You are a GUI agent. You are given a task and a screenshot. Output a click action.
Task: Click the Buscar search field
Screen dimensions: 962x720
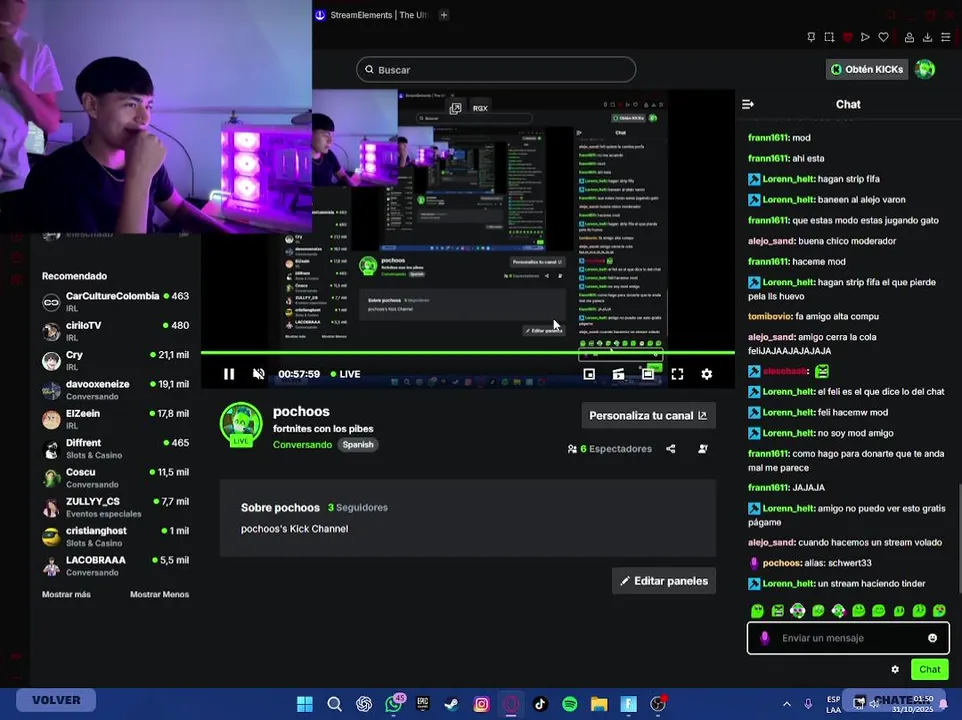click(496, 69)
